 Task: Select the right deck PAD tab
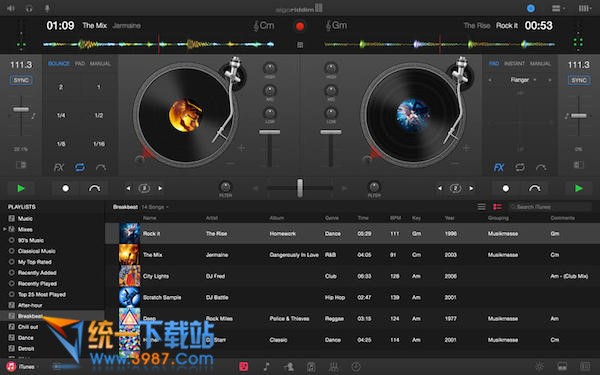tap(494, 64)
